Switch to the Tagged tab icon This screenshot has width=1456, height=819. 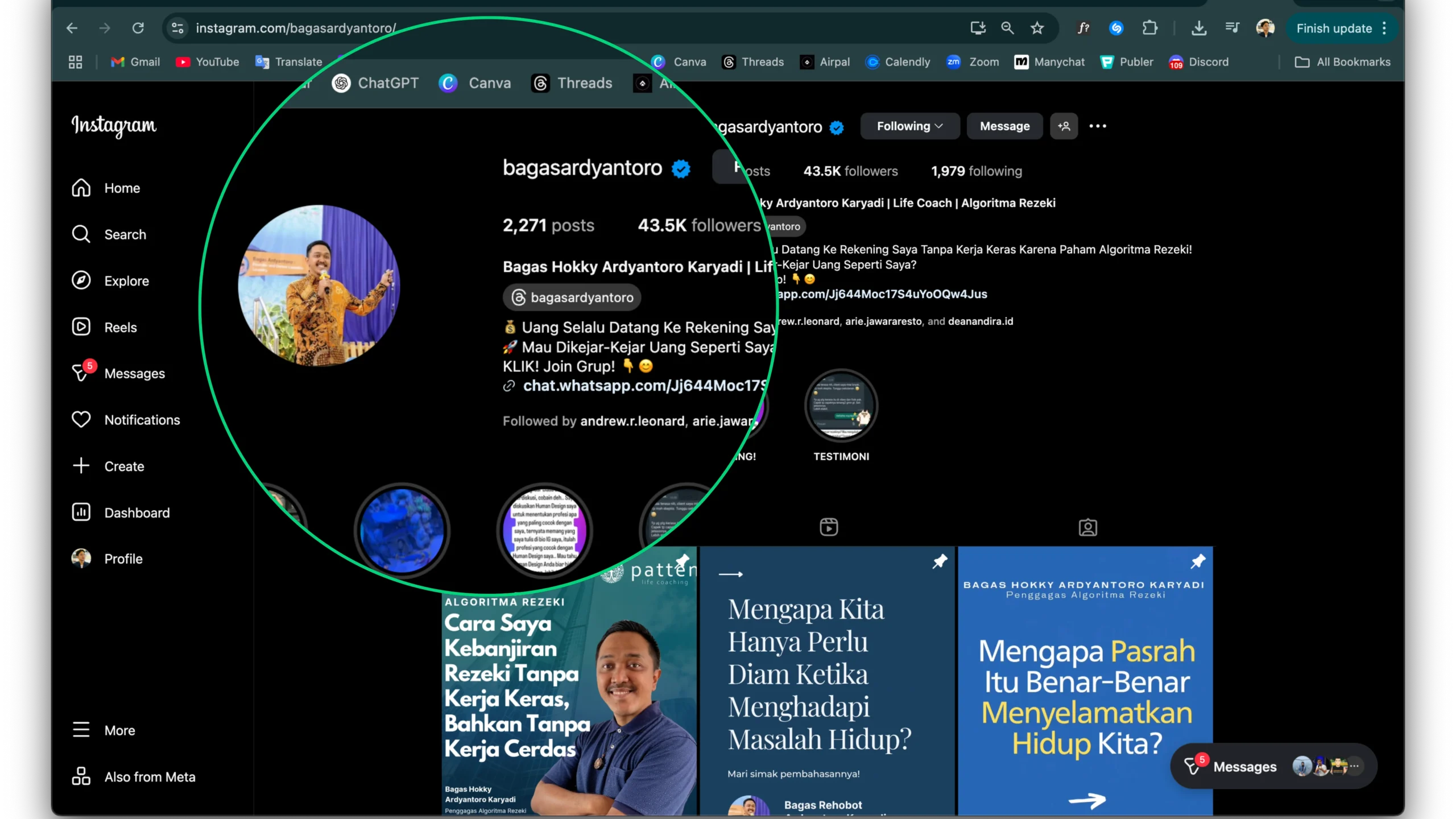tap(1087, 527)
